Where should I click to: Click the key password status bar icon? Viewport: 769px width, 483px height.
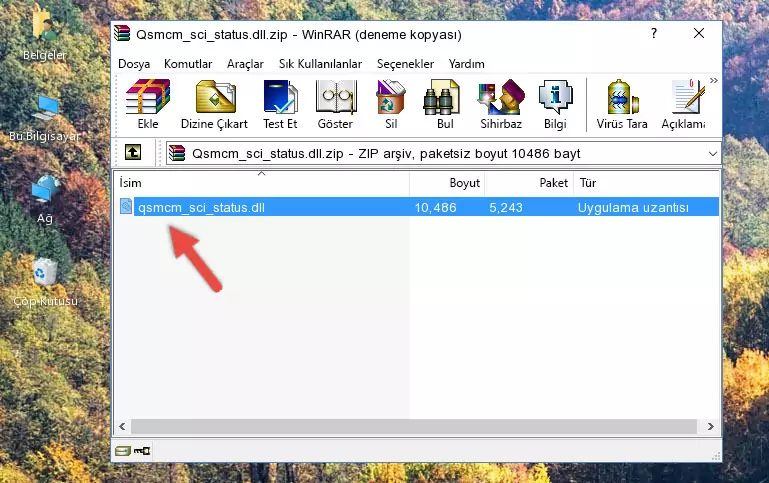point(142,451)
